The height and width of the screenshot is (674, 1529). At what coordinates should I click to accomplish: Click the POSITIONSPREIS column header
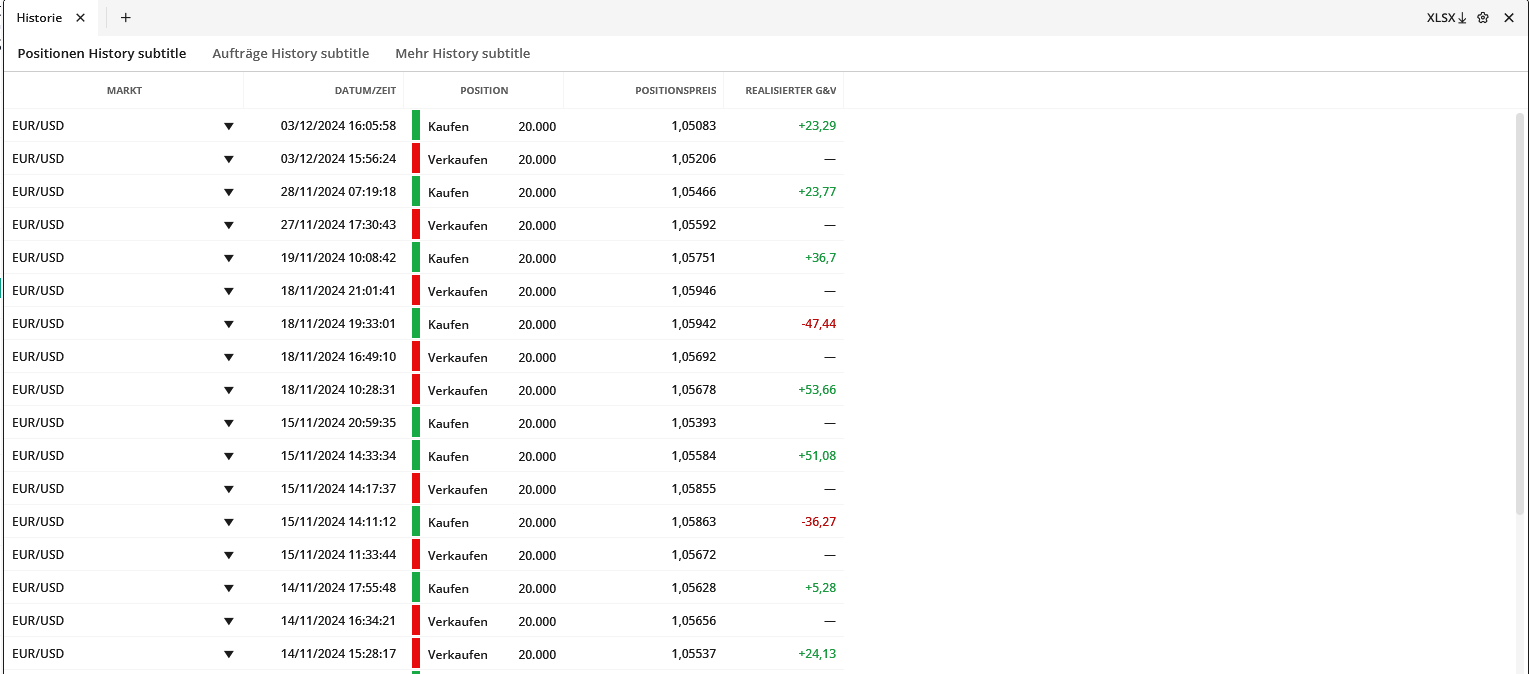(x=675, y=90)
